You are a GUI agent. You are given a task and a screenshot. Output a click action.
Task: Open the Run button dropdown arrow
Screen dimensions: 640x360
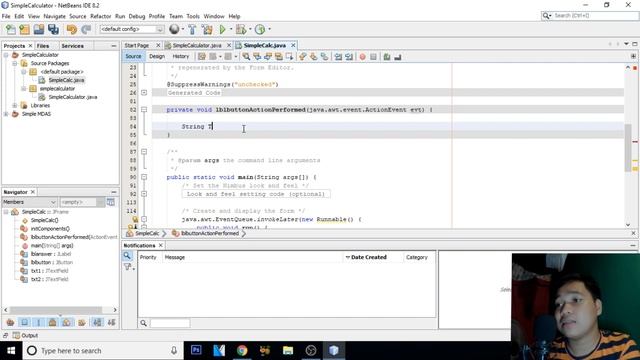coord(231,29)
